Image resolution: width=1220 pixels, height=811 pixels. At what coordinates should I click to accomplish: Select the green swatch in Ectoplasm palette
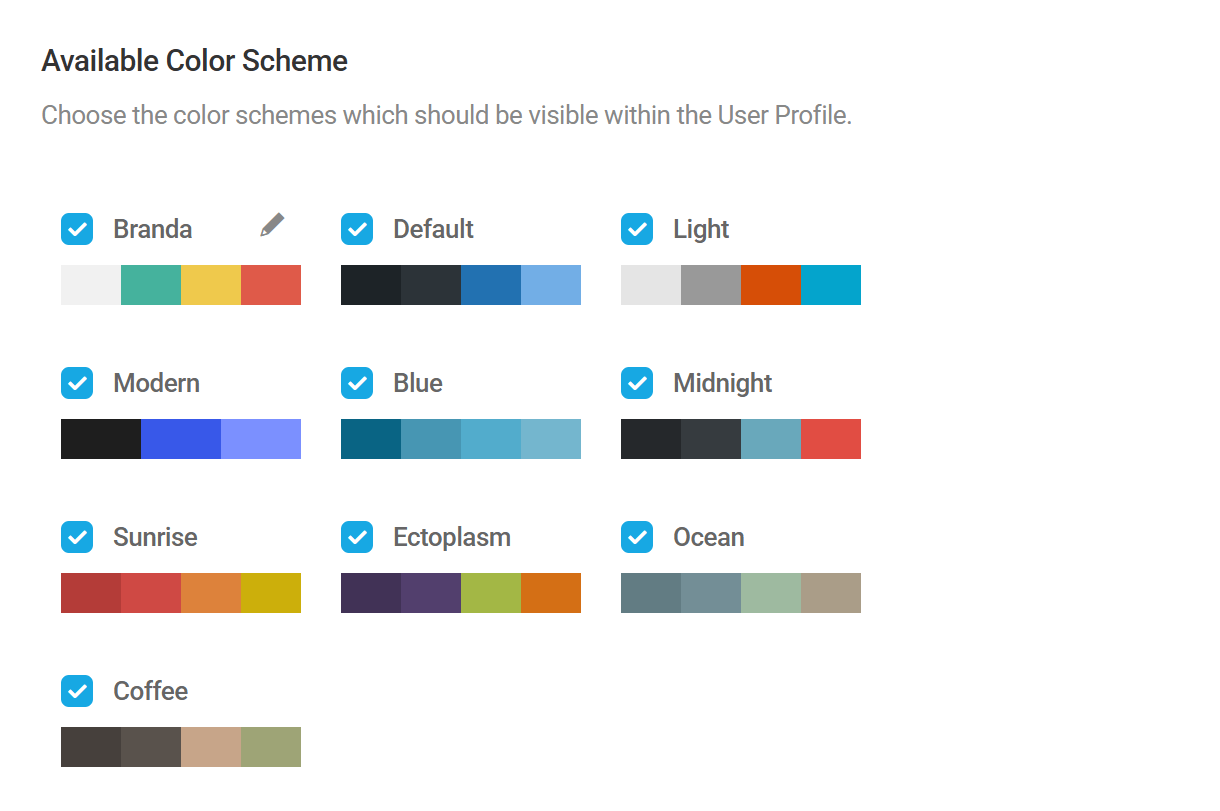(490, 593)
